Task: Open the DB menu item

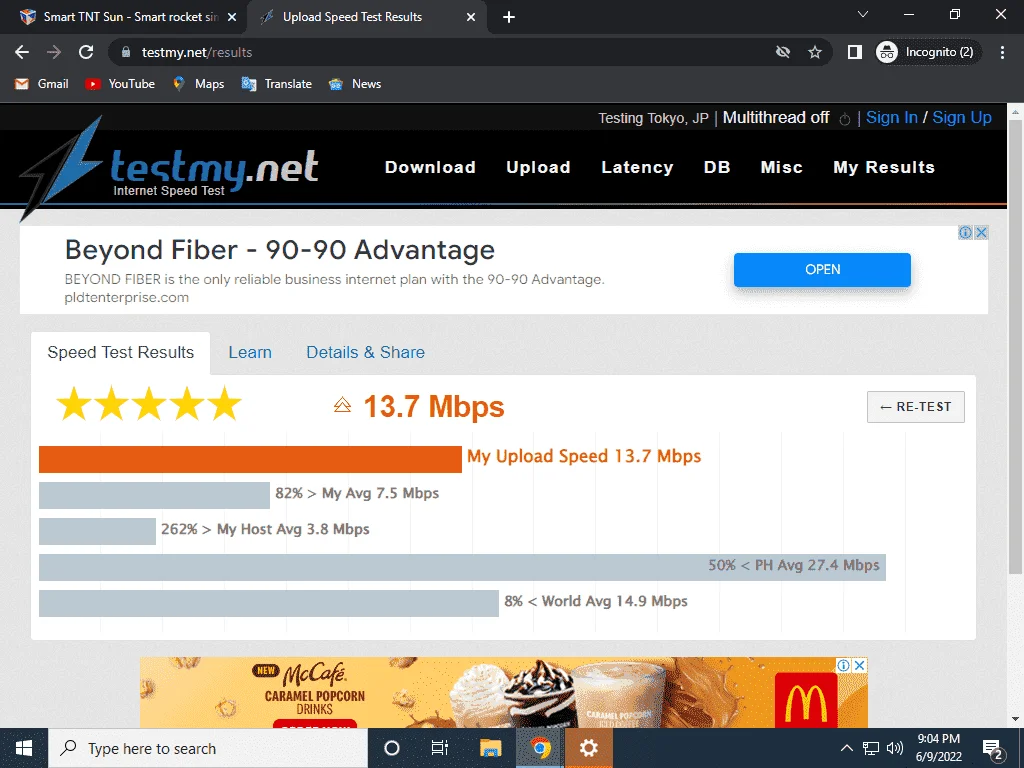Action: 716,167
